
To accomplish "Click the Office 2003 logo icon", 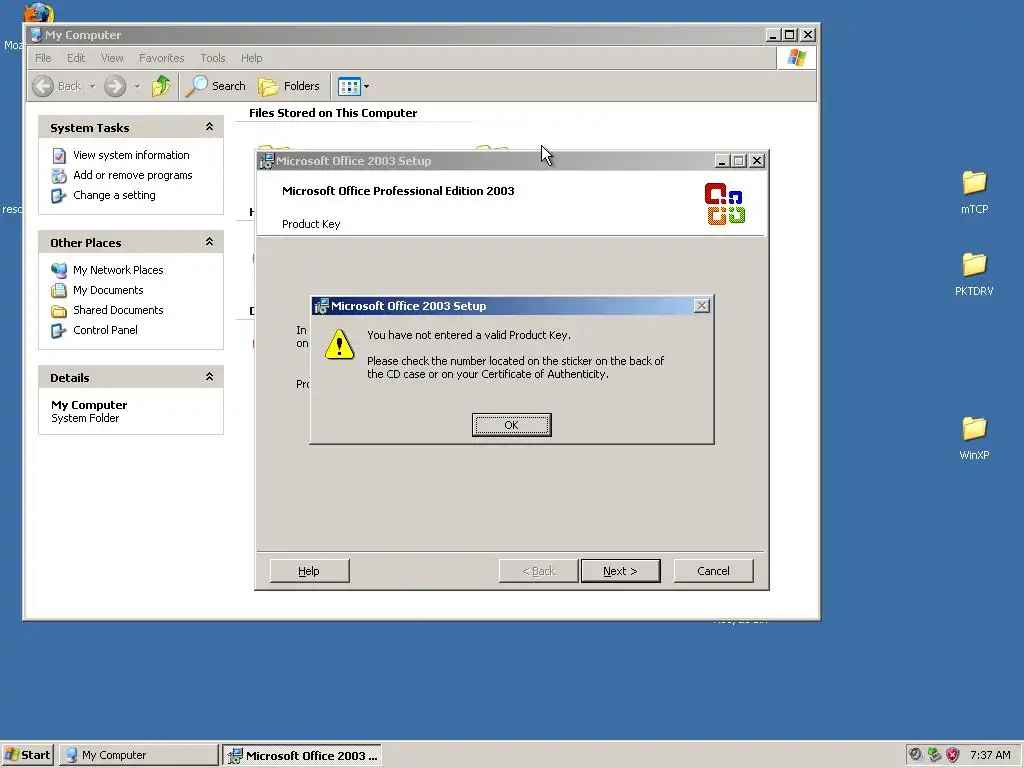I will [725, 204].
